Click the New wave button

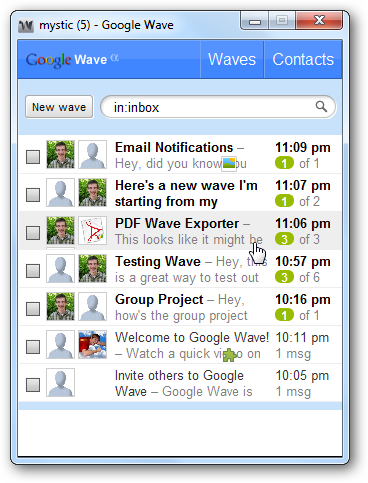click(59, 107)
